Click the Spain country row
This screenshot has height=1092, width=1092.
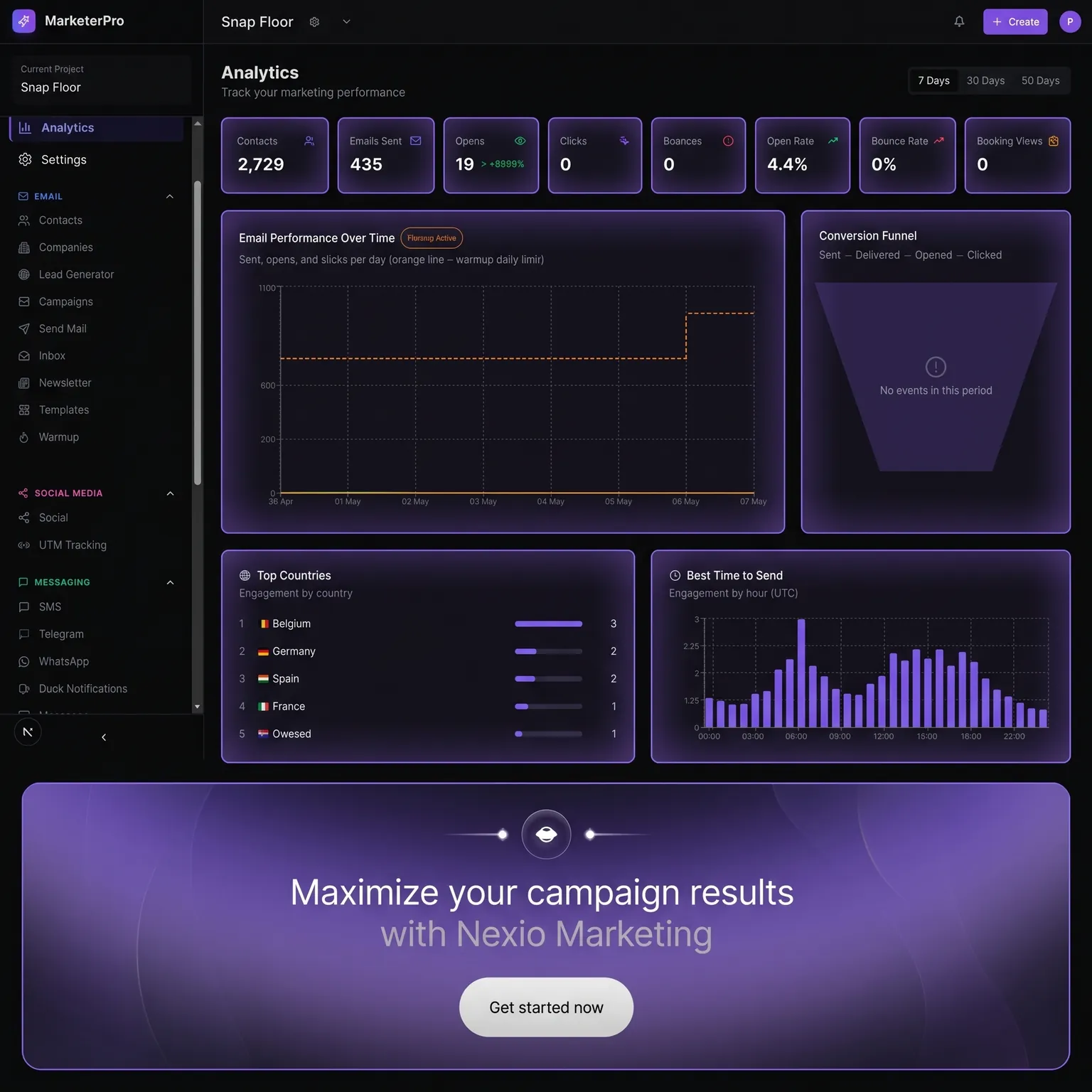pos(428,679)
